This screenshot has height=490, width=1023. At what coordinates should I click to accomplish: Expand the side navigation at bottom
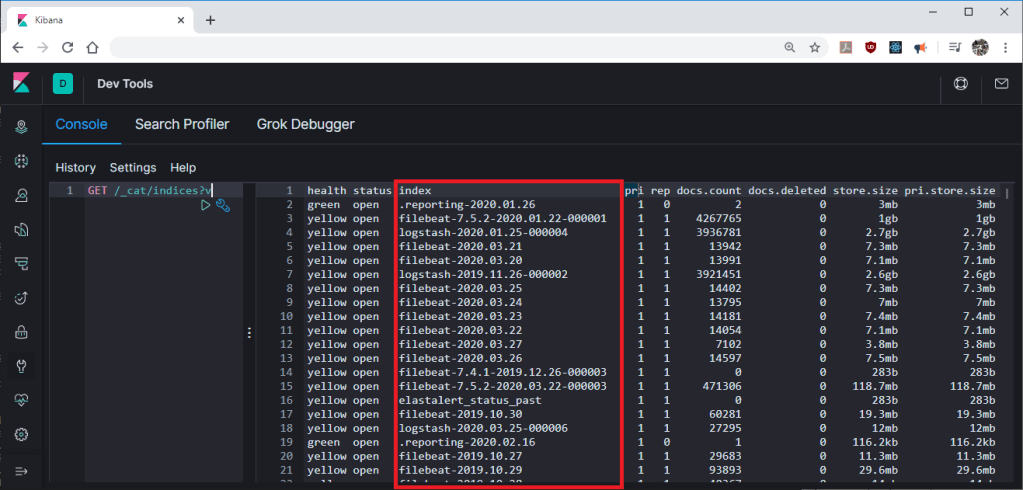coord(21,470)
